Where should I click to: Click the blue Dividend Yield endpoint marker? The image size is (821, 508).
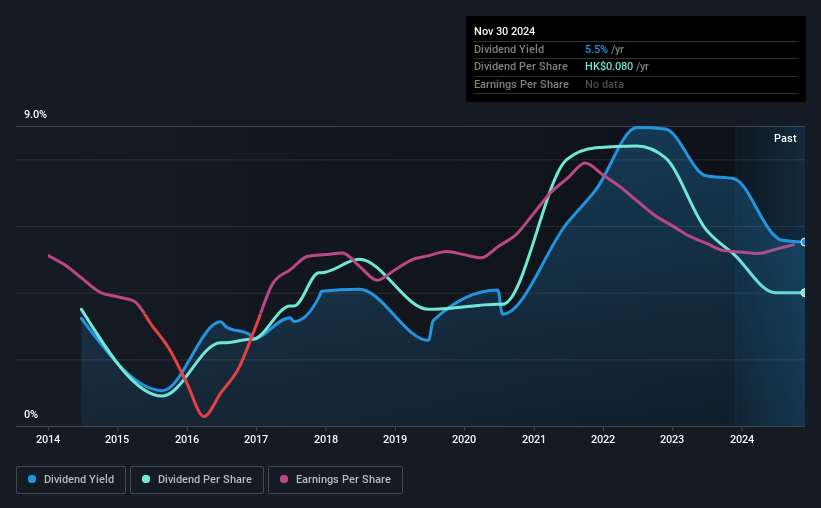(804, 242)
